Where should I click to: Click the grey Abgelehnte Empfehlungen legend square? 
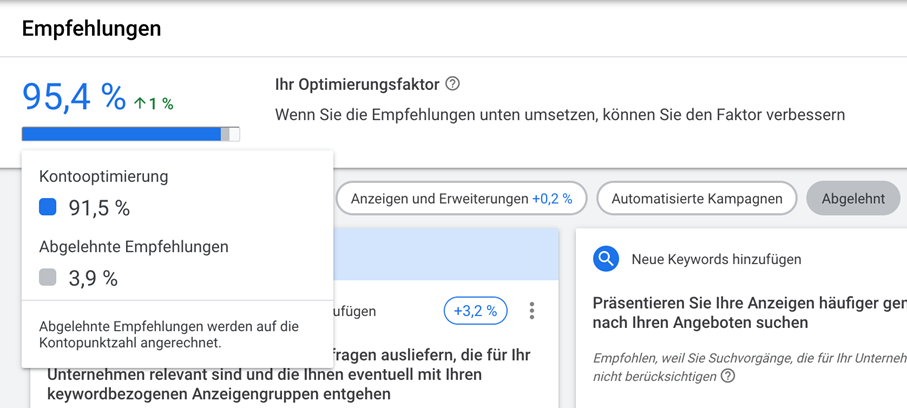48,278
